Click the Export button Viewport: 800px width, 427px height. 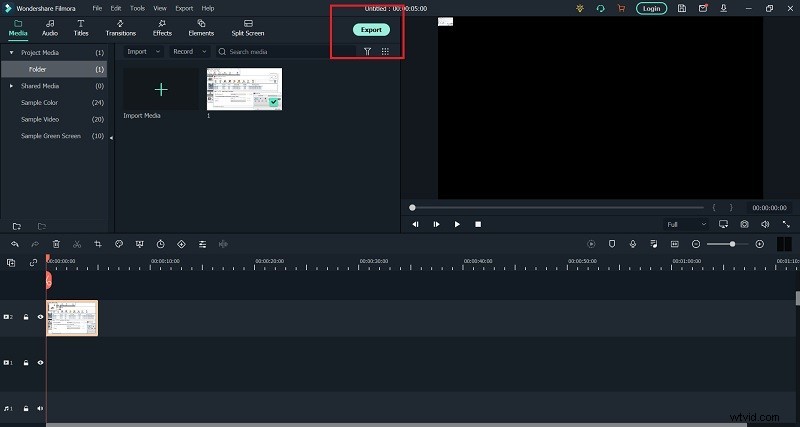[371, 30]
